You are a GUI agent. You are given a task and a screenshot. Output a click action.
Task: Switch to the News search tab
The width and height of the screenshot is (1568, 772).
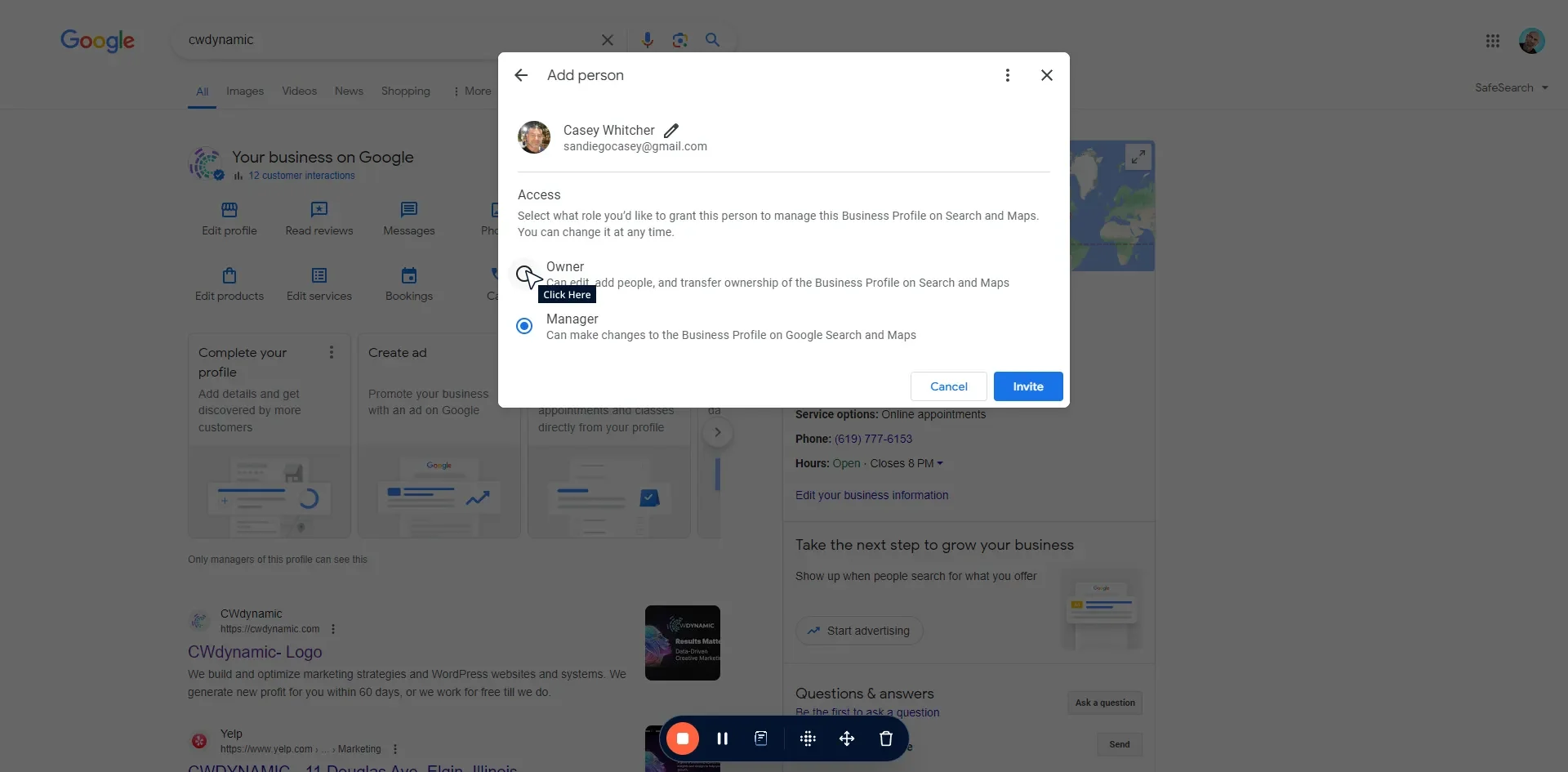click(349, 91)
